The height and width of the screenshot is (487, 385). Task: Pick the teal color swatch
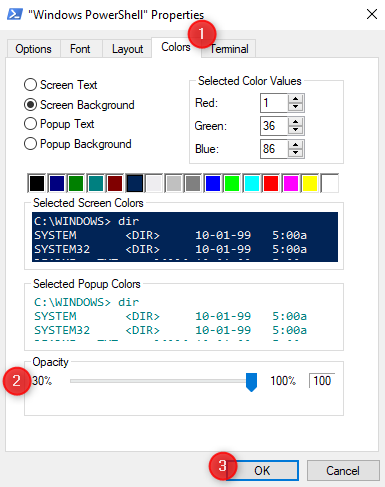tap(96, 183)
